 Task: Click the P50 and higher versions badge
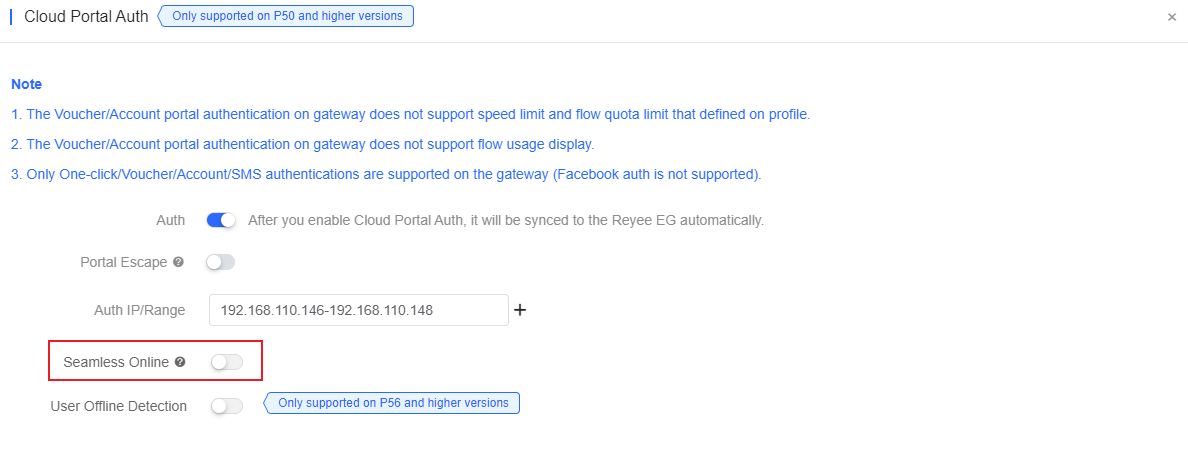tap(286, 16)
